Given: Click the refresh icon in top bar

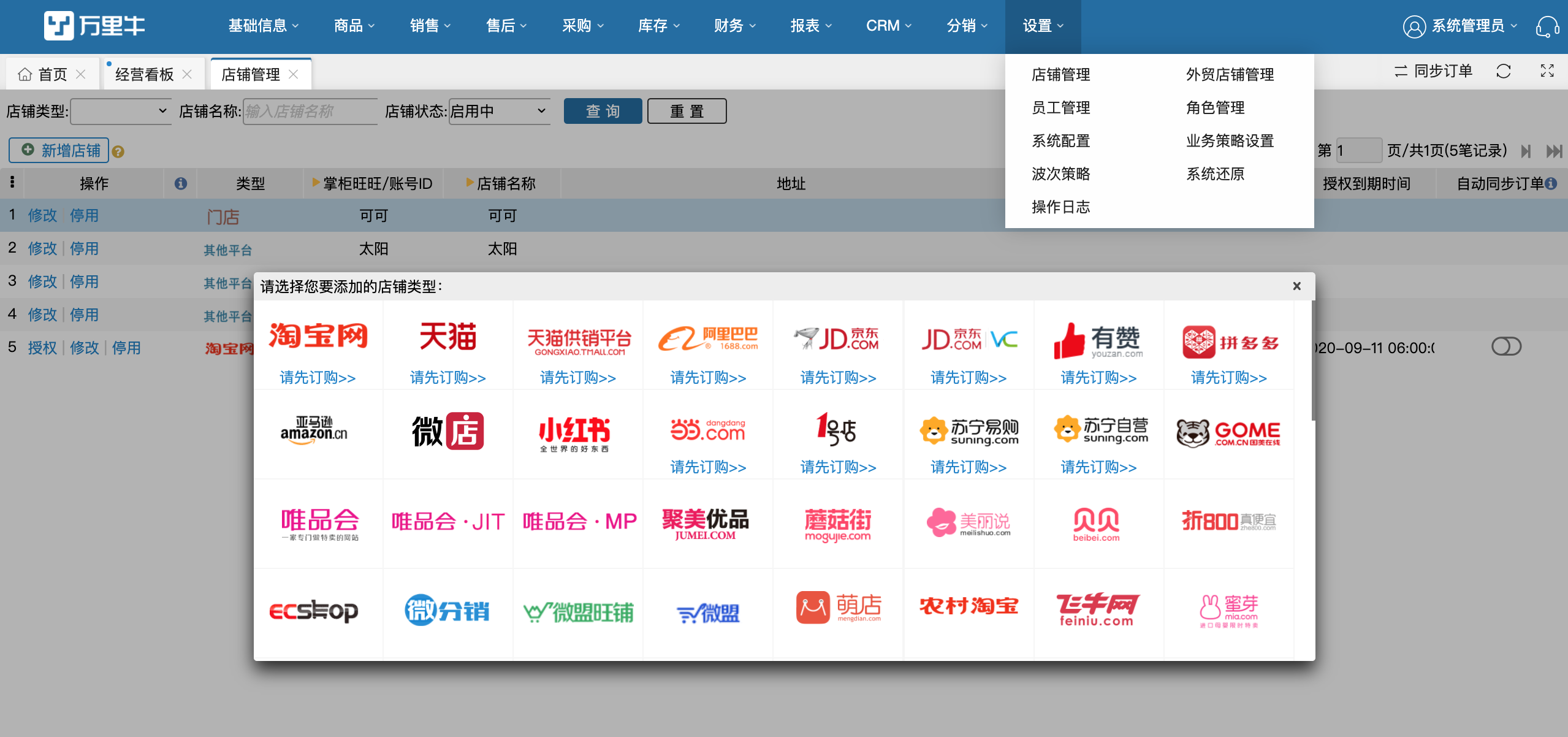Looking at the screenshot, I should [x=1503, y=71].
